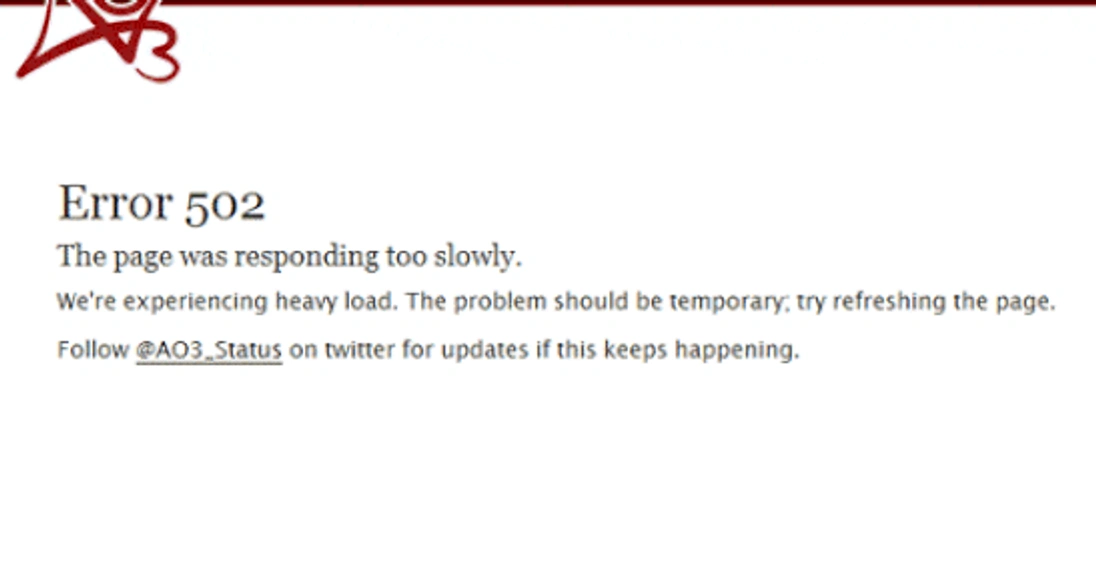This screenshot has width=1096, height=570.
Task: Click the word 'Error' in the heading
Action: click(x=115, y=204)
